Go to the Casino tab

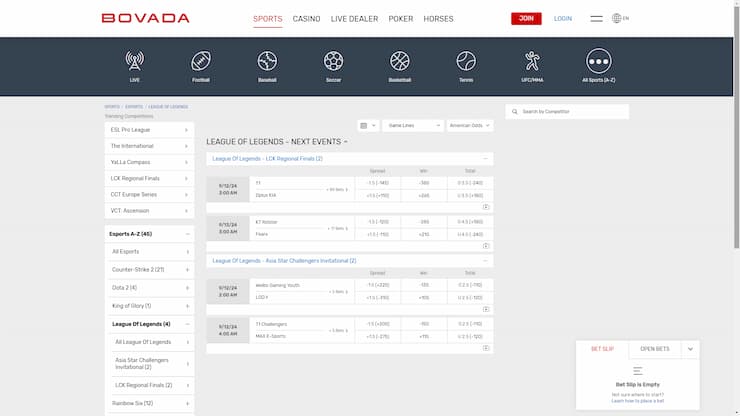coord(306,19)
